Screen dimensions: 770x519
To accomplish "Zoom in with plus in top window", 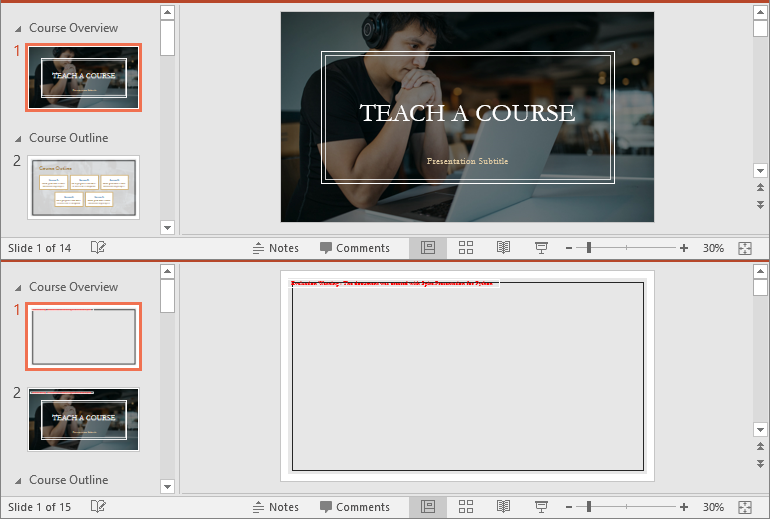I will [x=684, y=248].
